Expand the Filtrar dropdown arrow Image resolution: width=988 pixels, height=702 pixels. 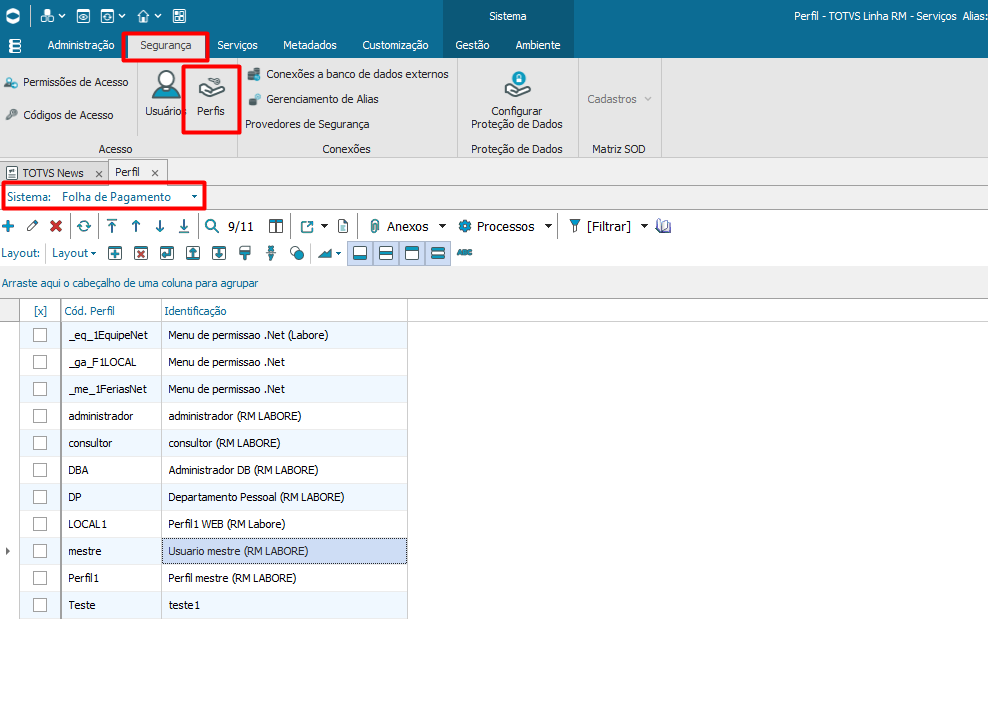[644, 226]
